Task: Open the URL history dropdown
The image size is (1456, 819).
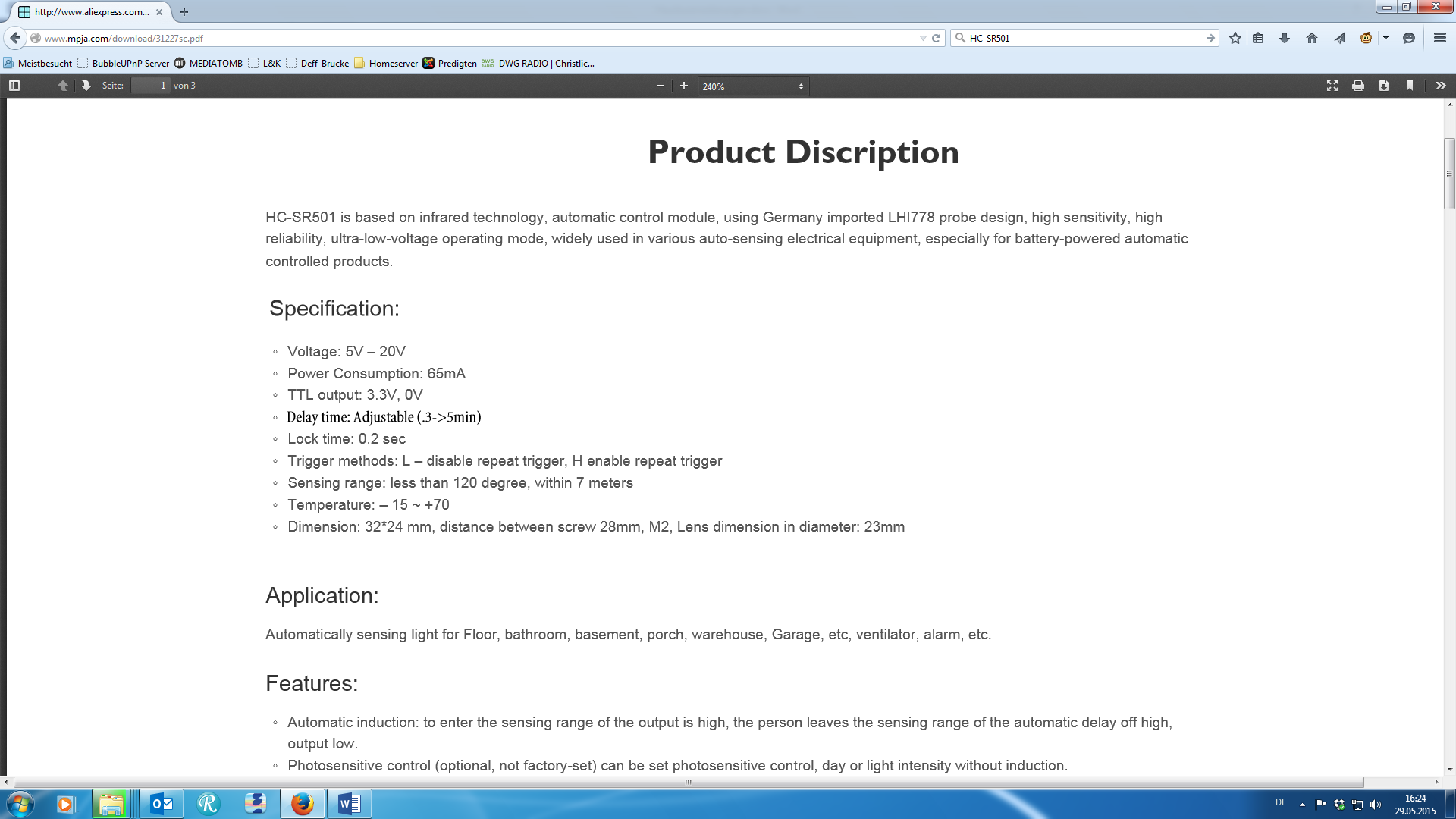Action: [923, 38]
